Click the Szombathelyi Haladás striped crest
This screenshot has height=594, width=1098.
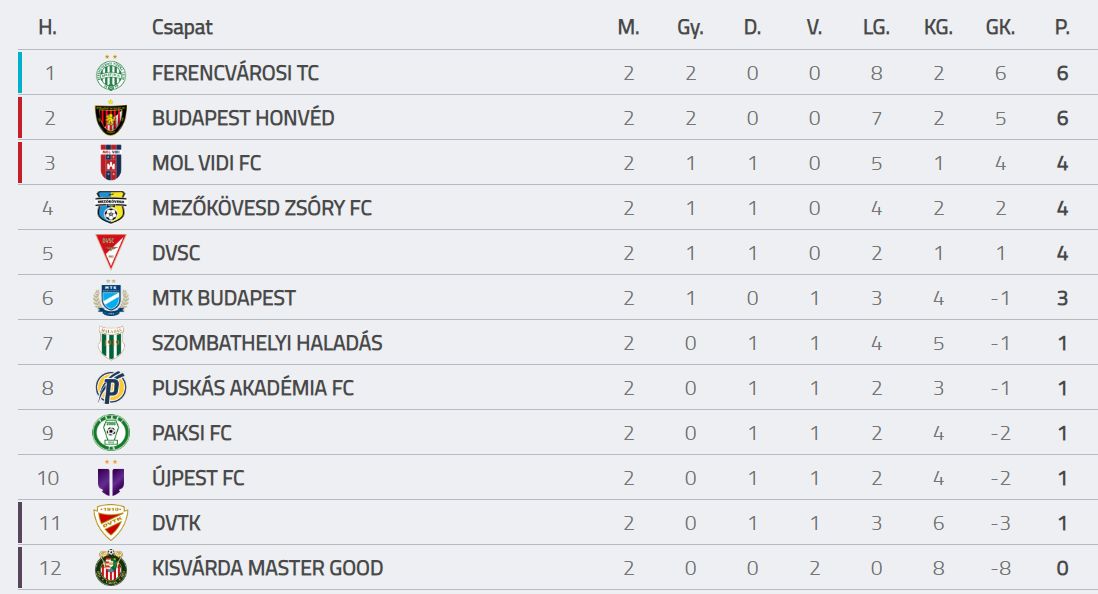click(x=111, y=343)
